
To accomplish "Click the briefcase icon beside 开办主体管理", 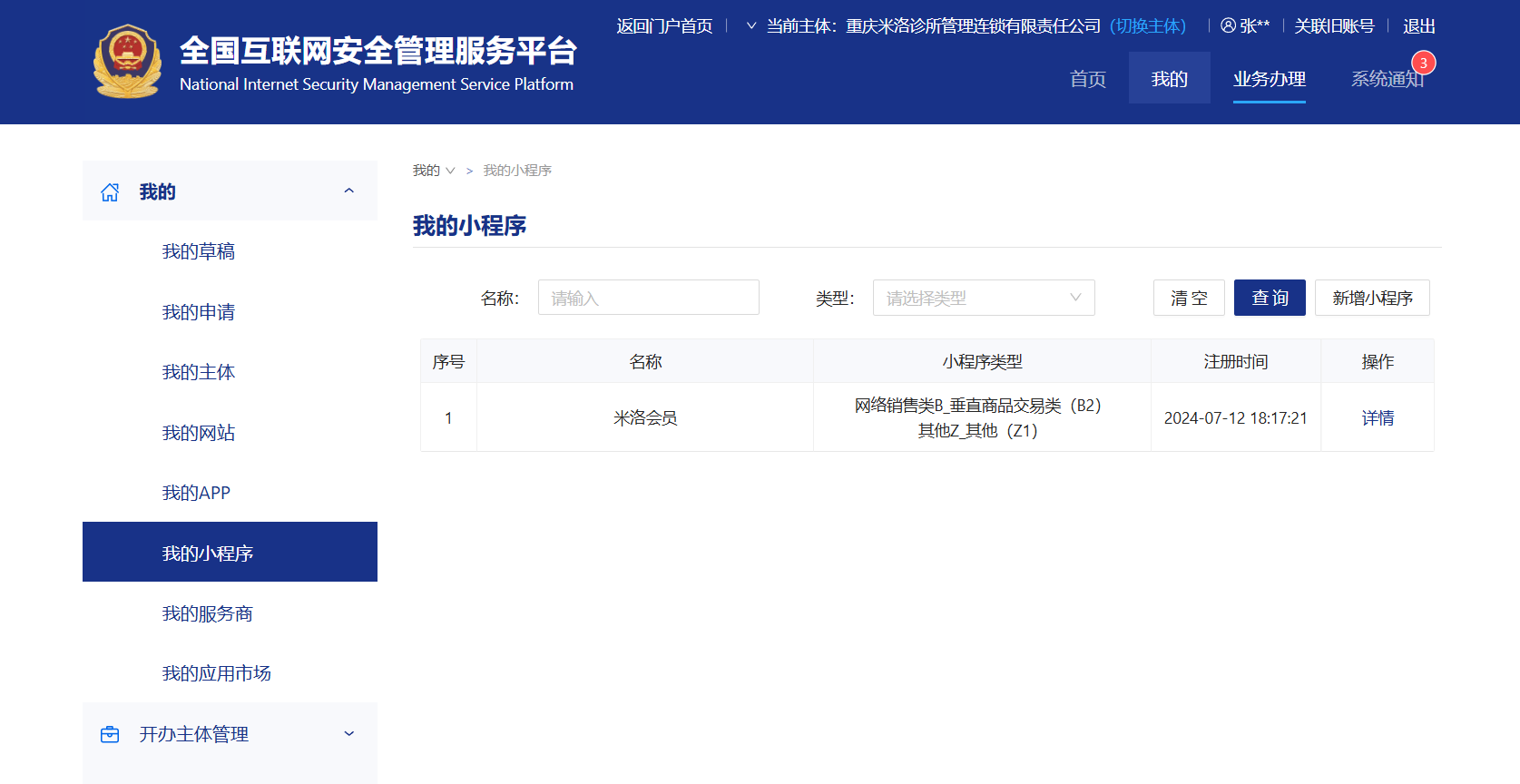I will pos(110,734).
